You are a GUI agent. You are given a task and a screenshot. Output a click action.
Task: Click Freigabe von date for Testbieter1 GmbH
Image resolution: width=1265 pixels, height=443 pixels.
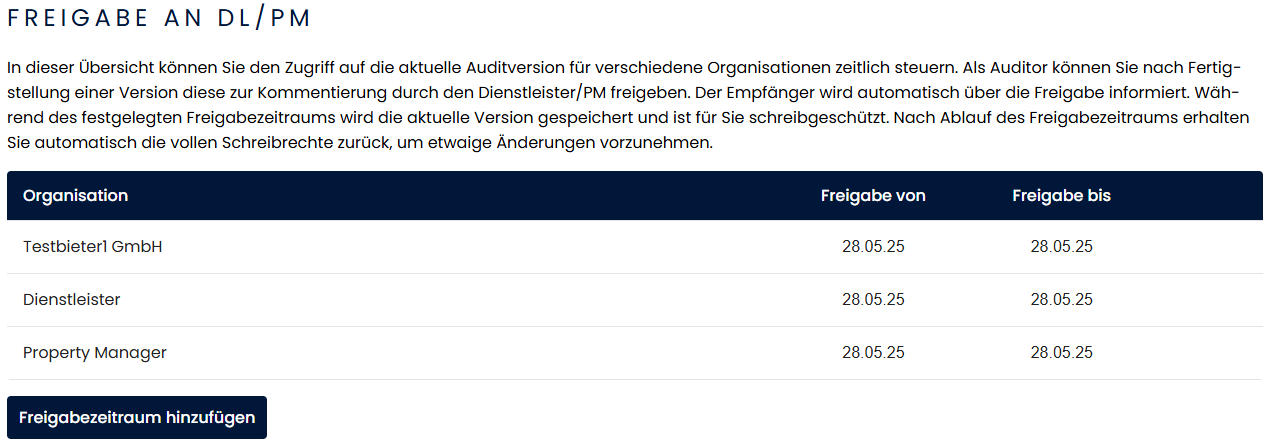873,247
